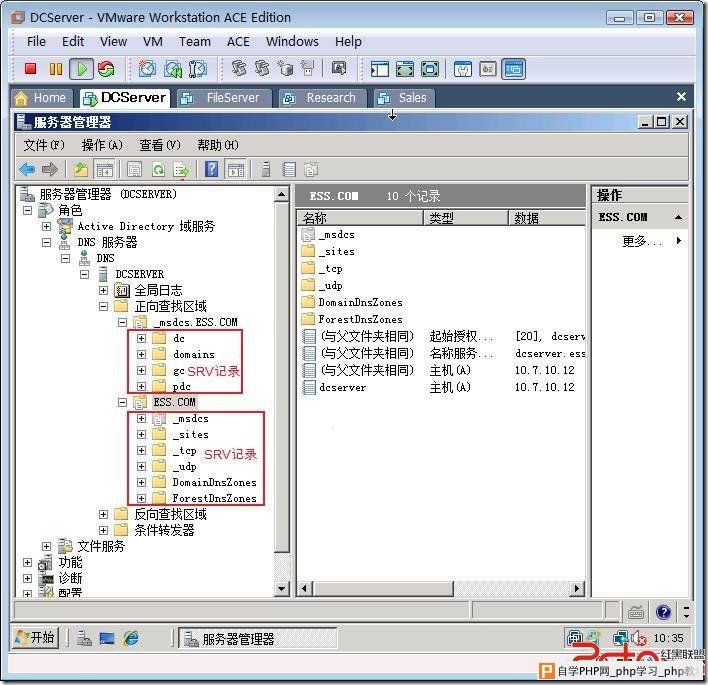Collapse the 正向查找区域 node
This screenshot has width=708, height=685.
coord(103,306)
